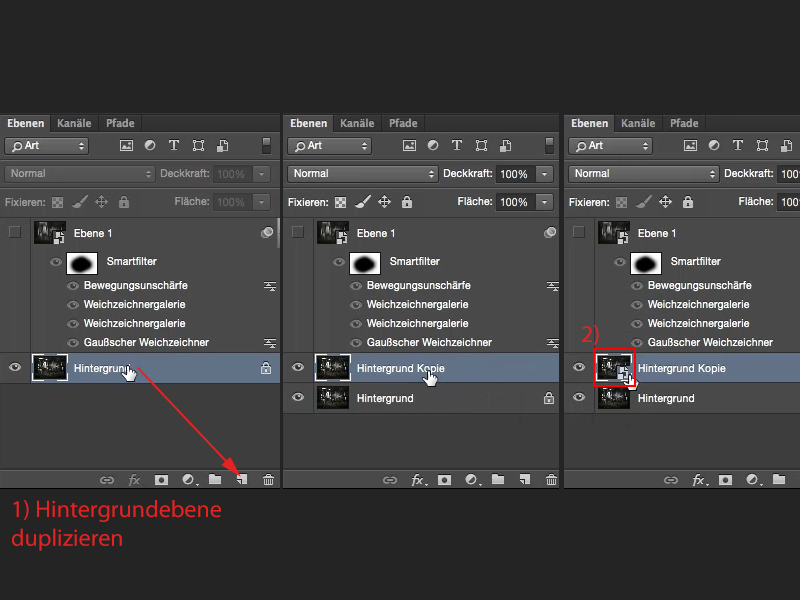The height and width of the screenshot is (600, 800).
Task: Switch to Kanäle tab in middle panel
Action: pos(357,123)
